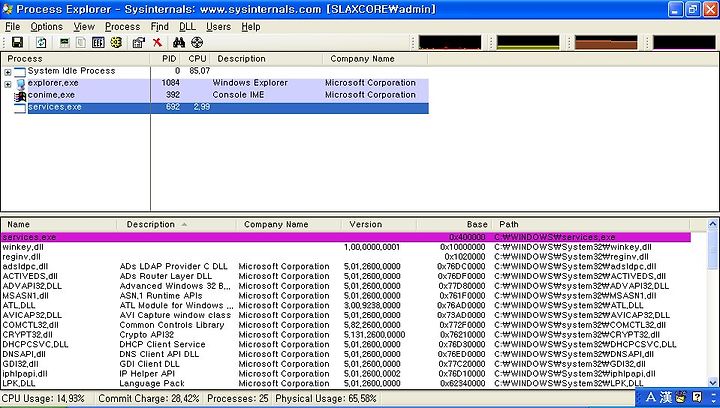
Task: Click the red X Kill Process icon
Action: point(158,43)
